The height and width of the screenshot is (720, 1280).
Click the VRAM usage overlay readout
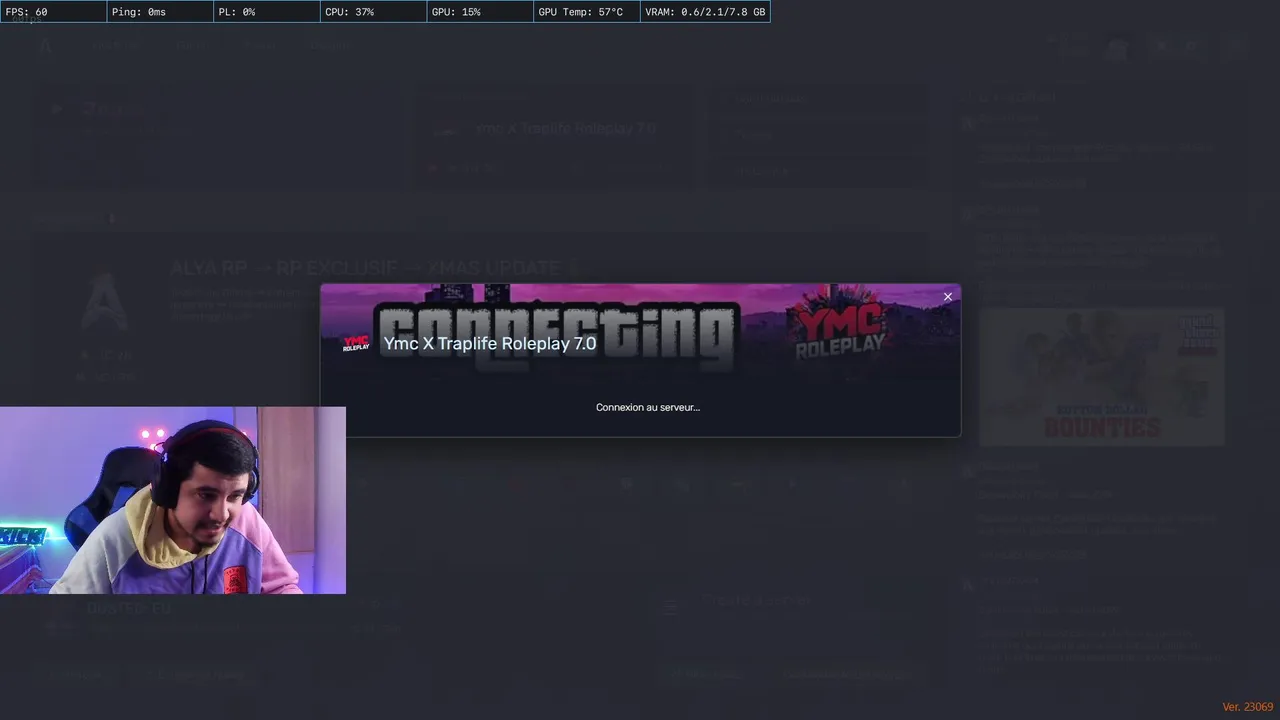click(x=705, y=12)
